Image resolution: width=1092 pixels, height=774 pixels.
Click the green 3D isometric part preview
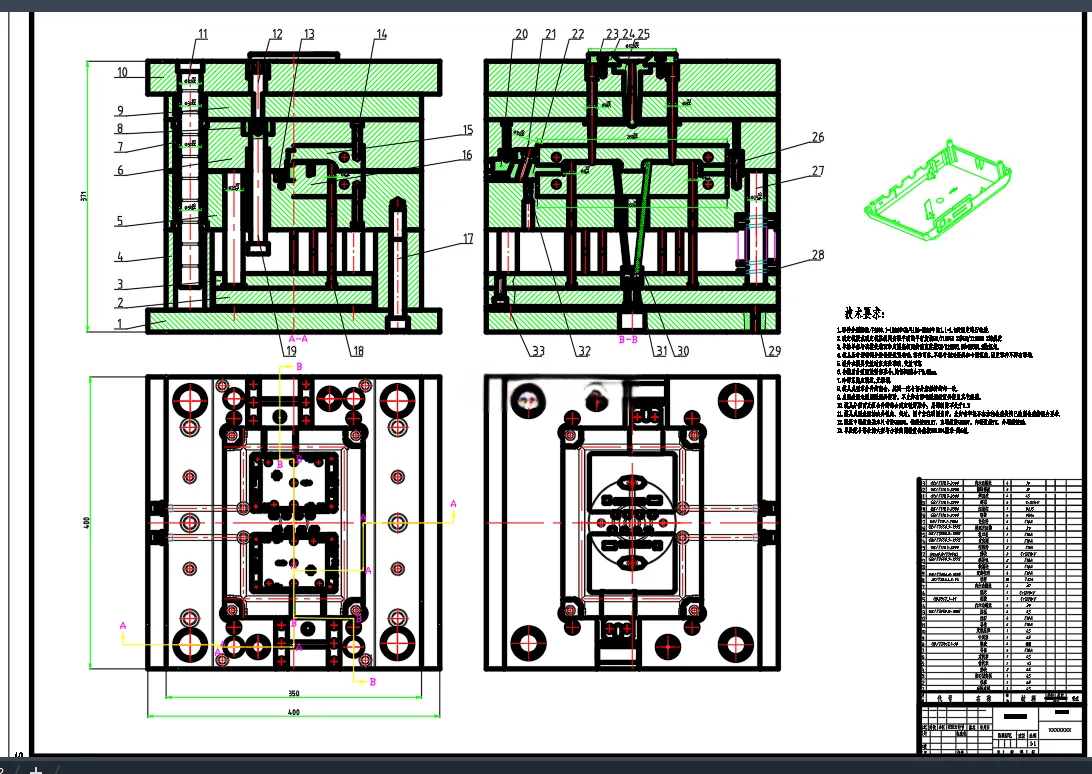point(937,189)
